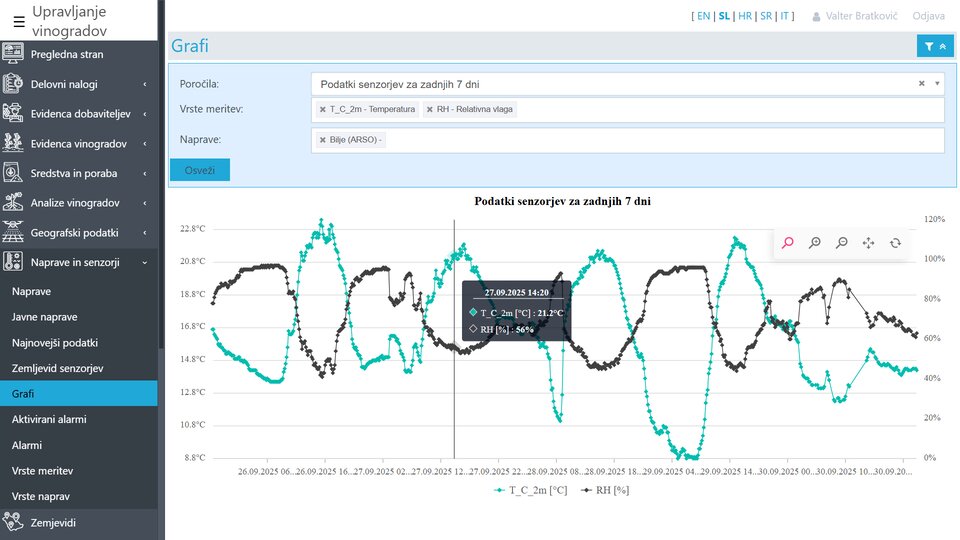Click the hamburger menu icon
960x540 pixels.
tap(18, 20)
